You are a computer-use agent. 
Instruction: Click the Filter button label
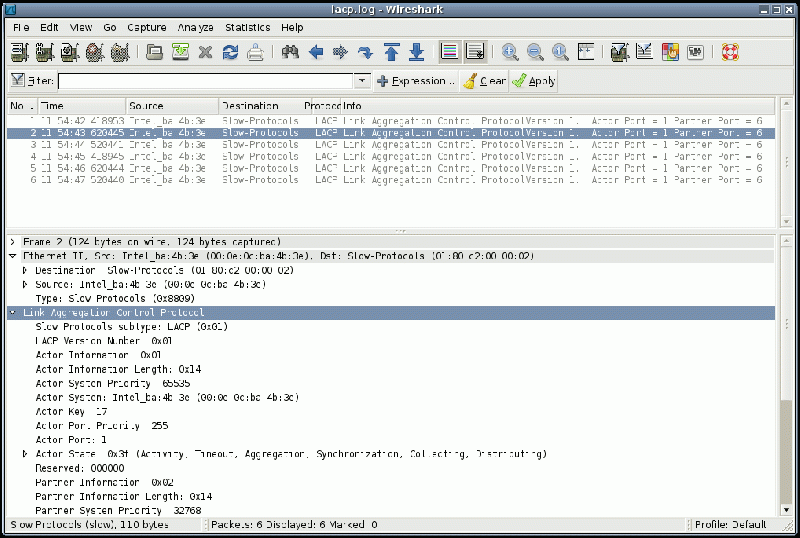32,81
